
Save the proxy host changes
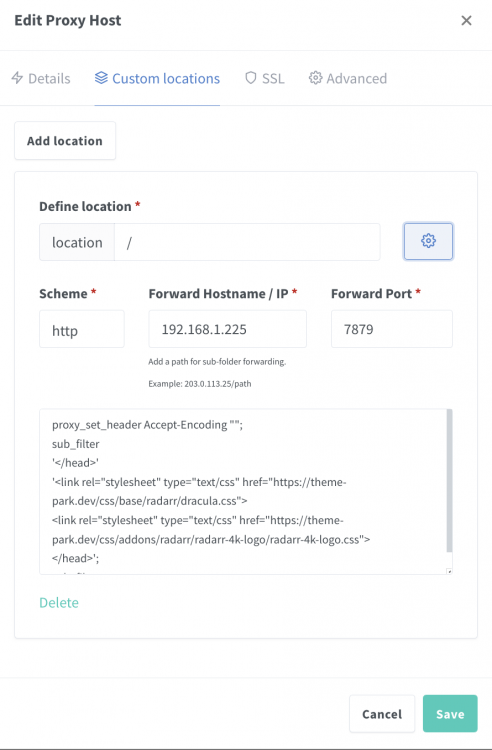(450, 714)
